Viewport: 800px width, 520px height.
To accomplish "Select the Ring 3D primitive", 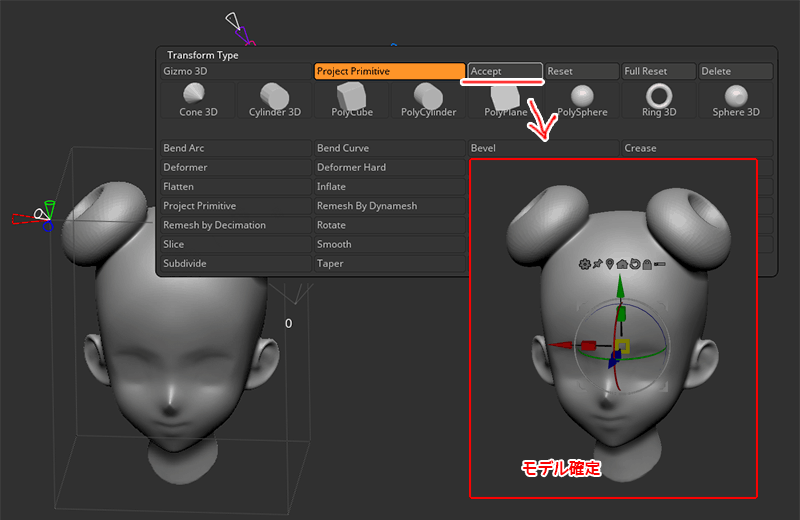I will (659, 99).
